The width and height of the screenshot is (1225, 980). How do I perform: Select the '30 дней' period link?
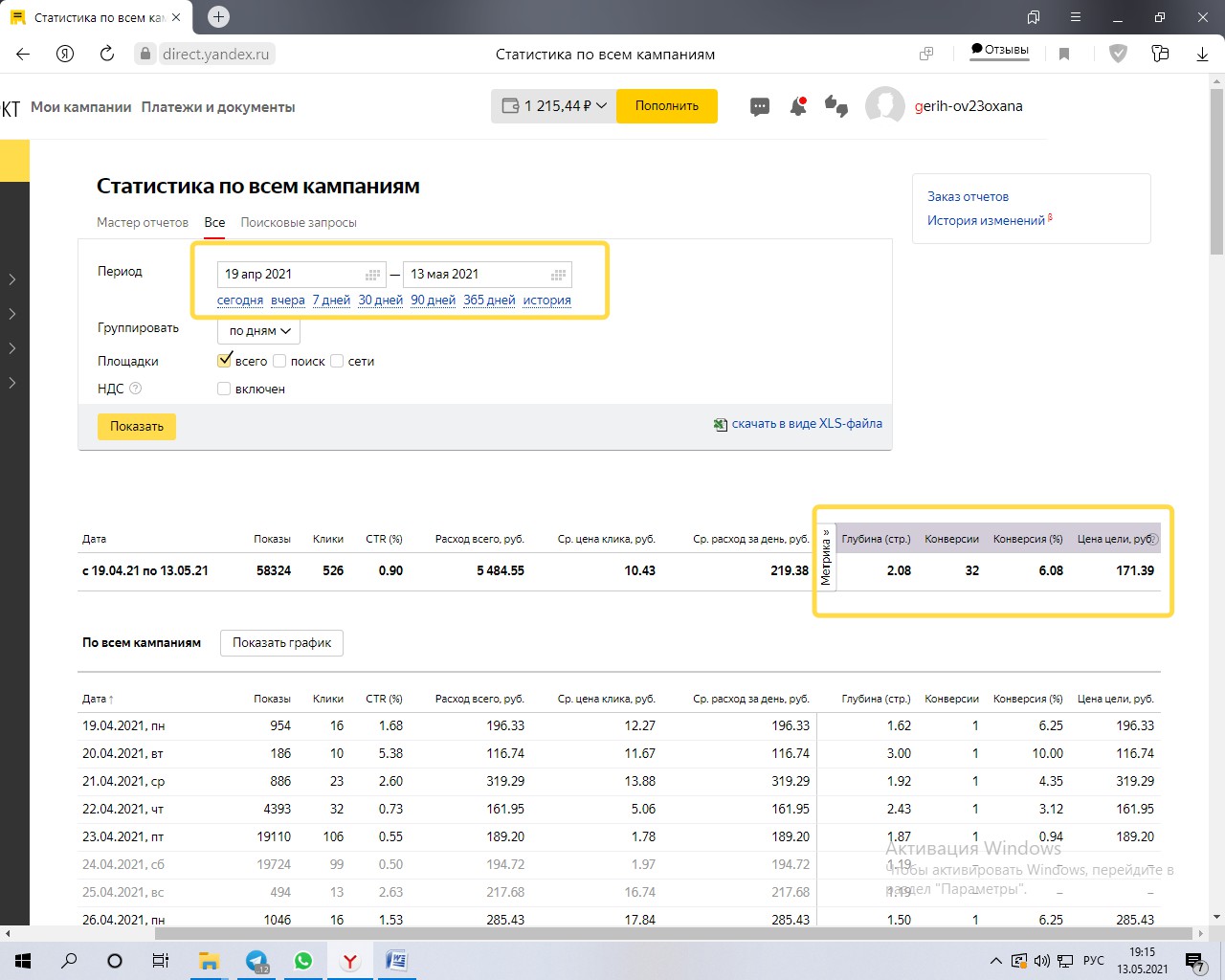pyautogui.click(x=381, y=300)
